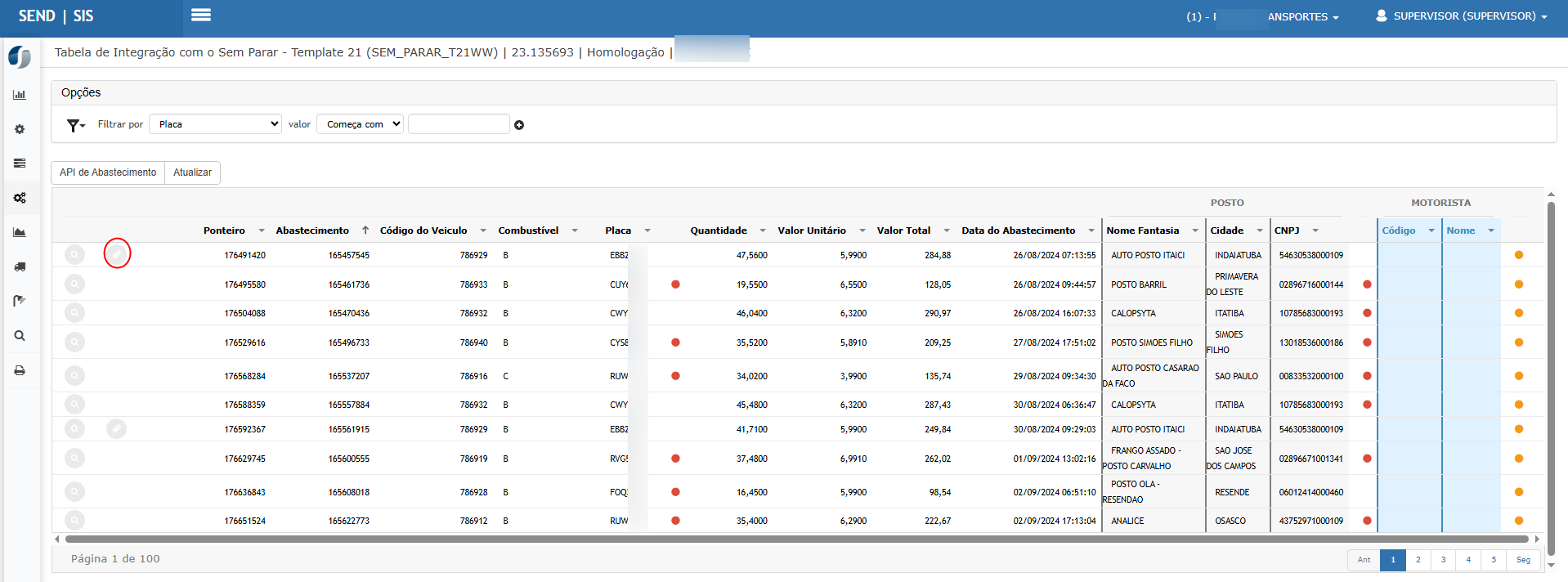Open the 'Filtrar por' Placa dropdown
This screenshot has height=582, width=1568.
click(x=215, y=124)
